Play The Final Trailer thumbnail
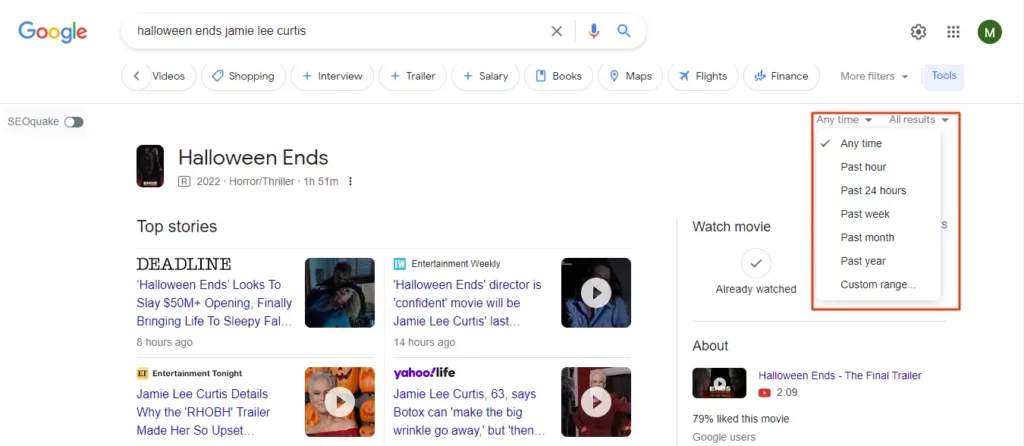This screenshot has height=446, width=1024. tap(719, 383)
